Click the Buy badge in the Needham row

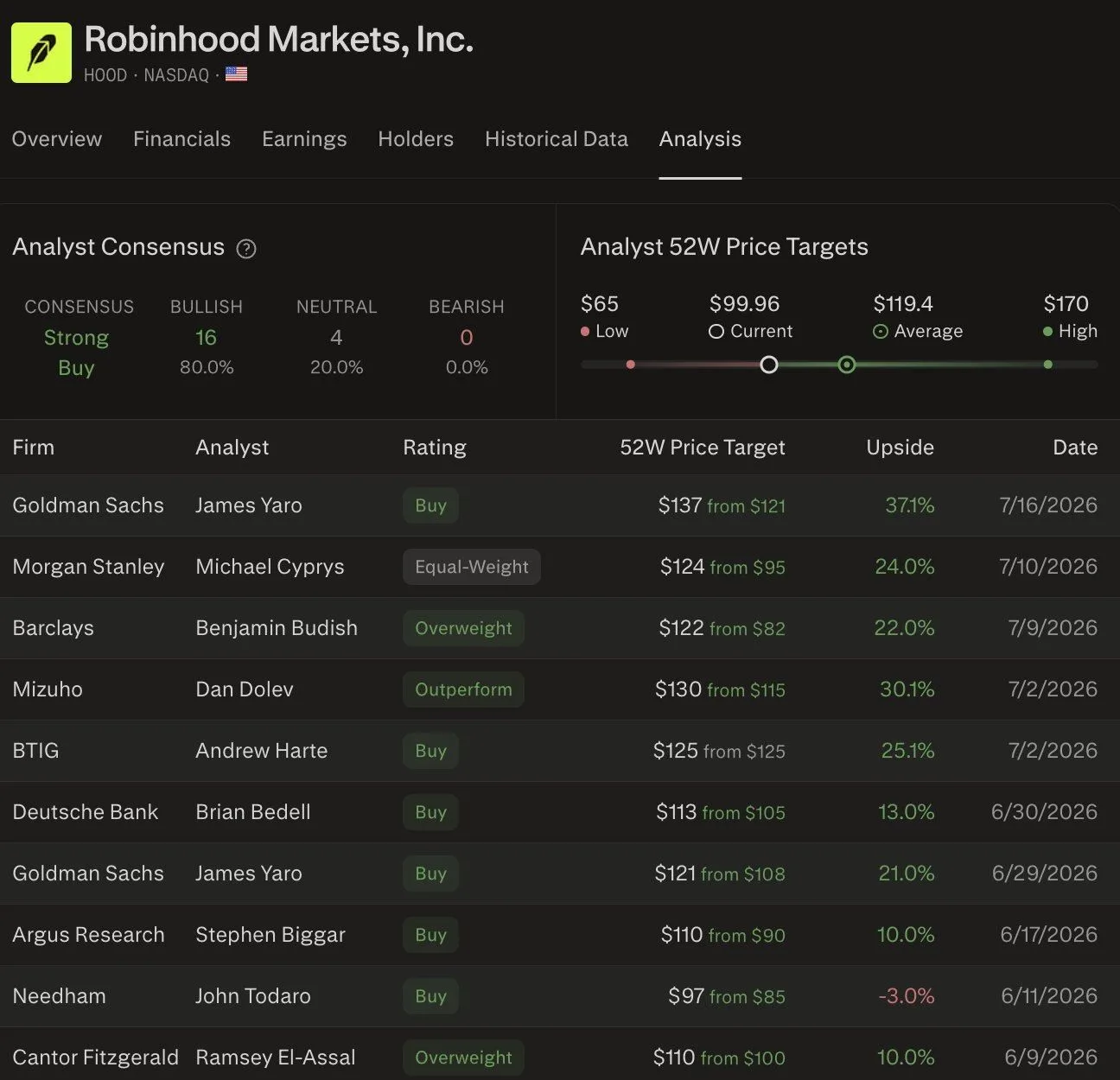(x=430, y=996)
